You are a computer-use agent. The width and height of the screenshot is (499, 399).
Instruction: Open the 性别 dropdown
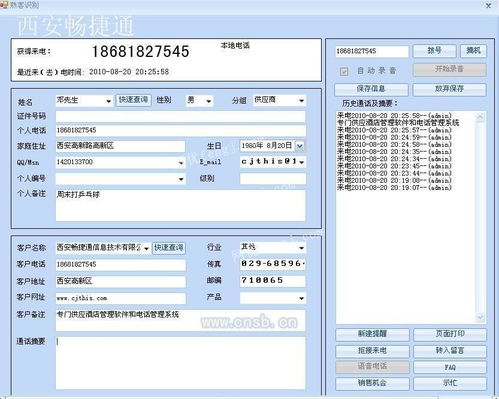[209, 101]
